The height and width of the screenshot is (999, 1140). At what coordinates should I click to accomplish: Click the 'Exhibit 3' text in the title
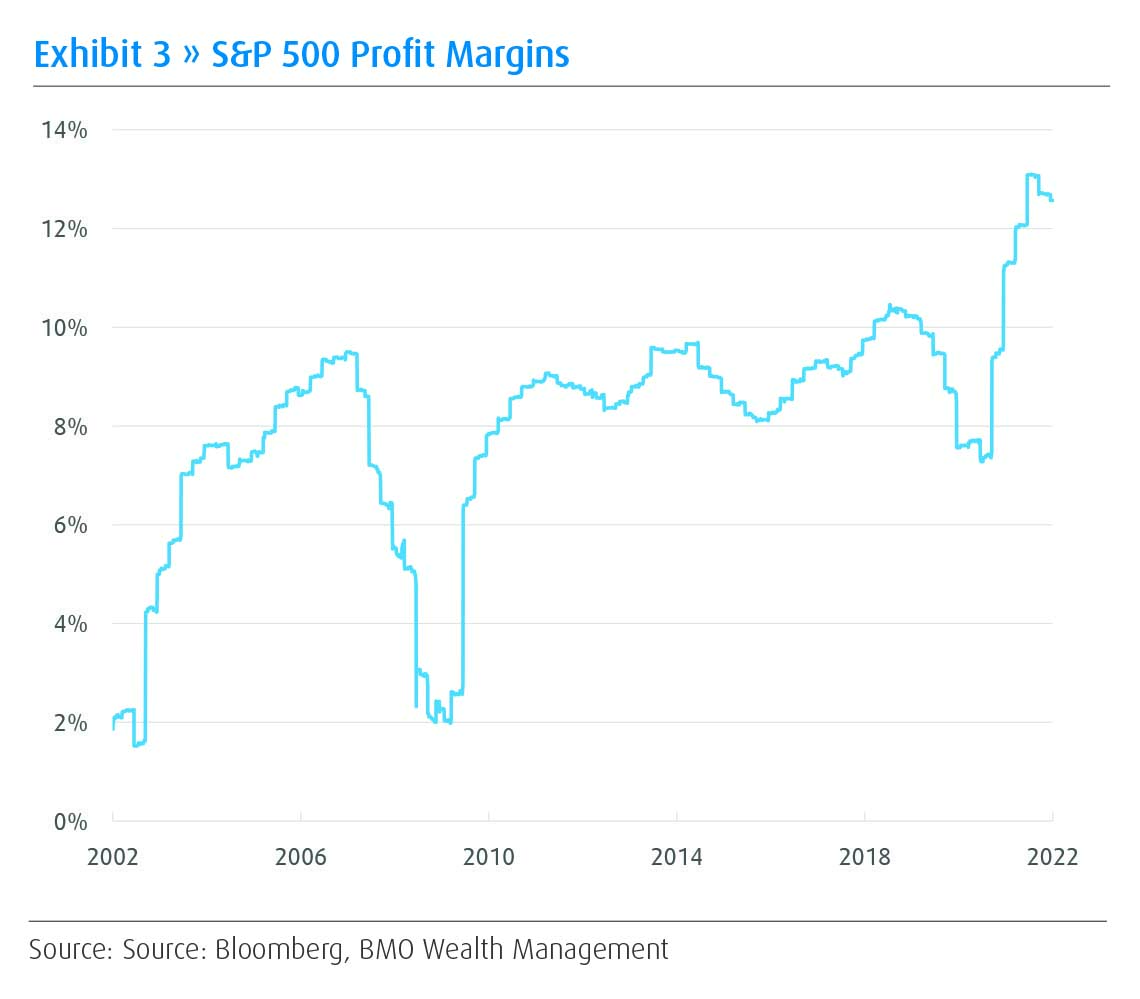click(102, 54)
